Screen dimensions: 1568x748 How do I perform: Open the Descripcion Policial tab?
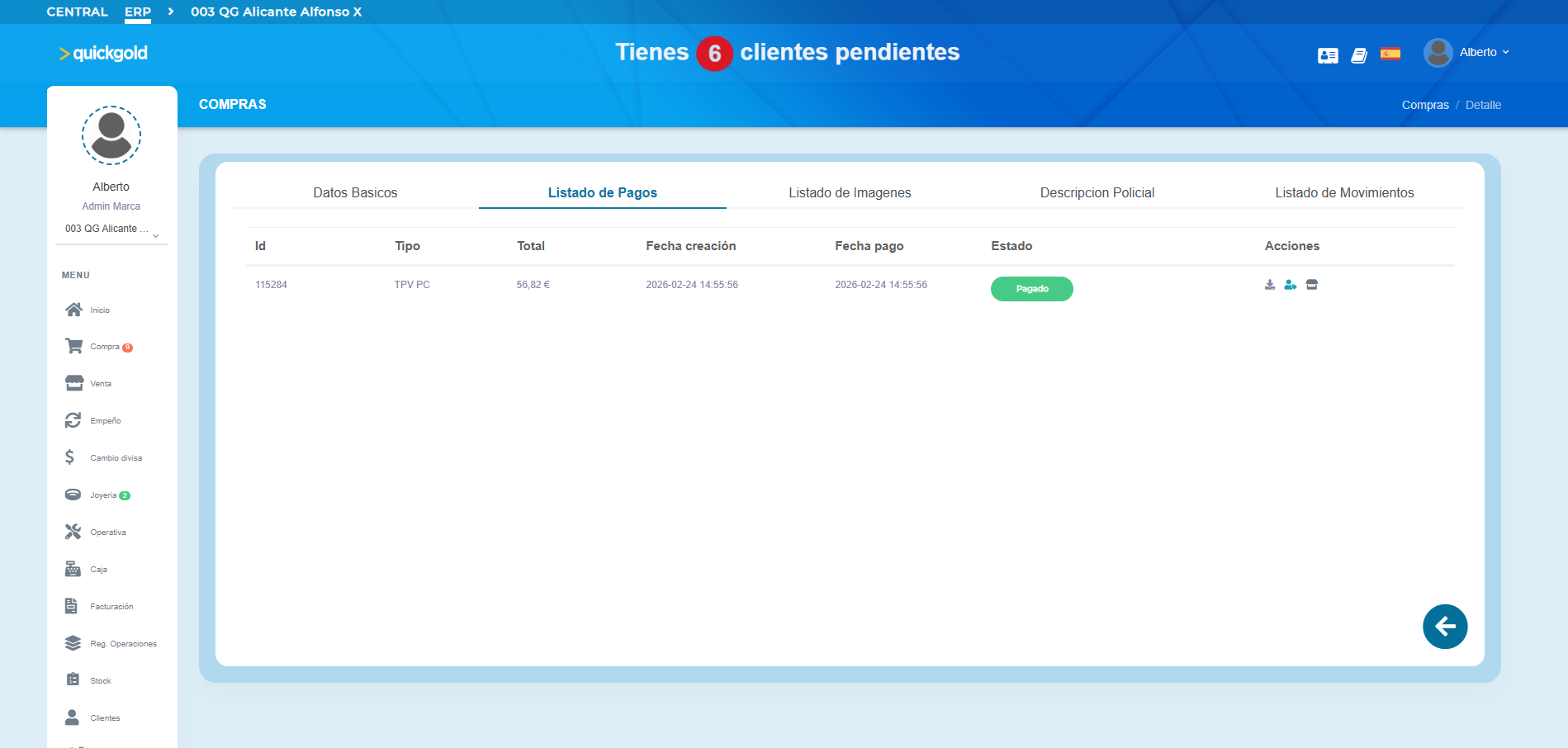point(1097,192)
